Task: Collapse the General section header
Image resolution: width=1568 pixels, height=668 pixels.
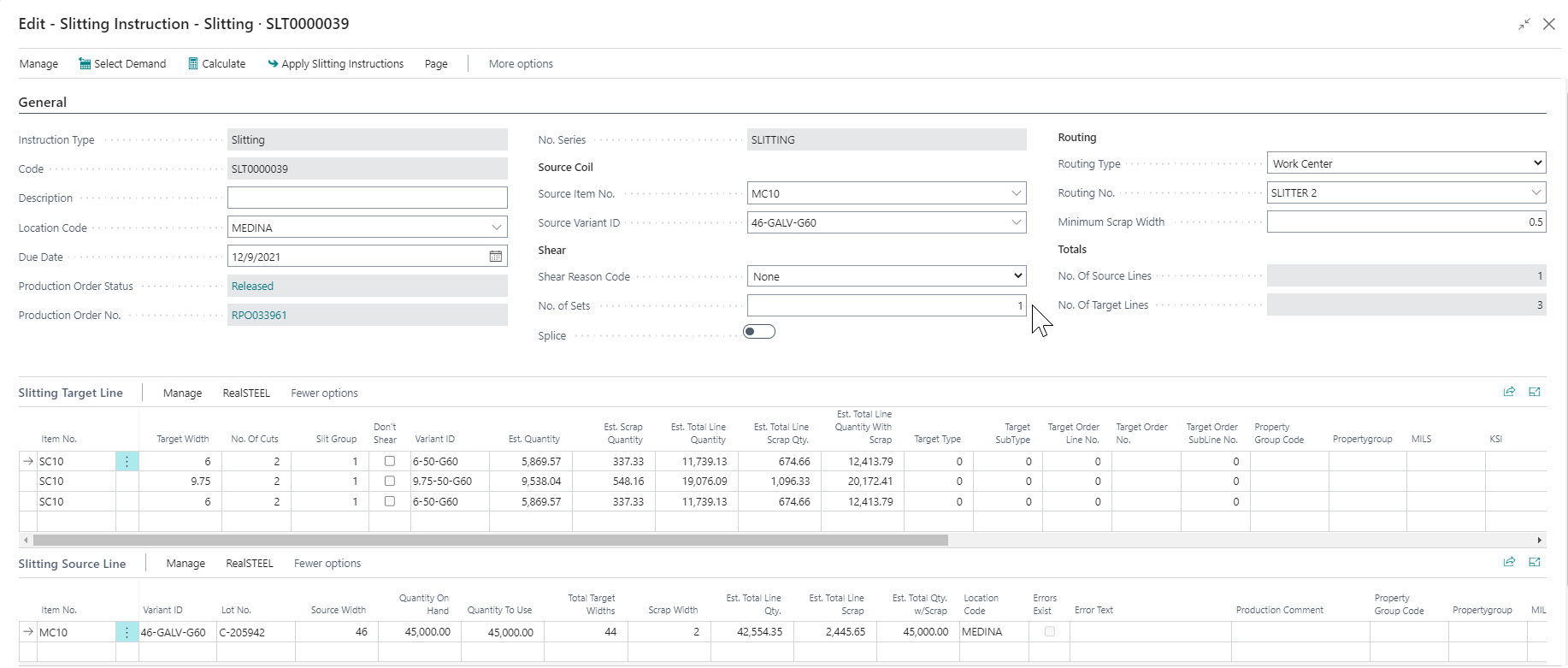Action: (43, 102)
